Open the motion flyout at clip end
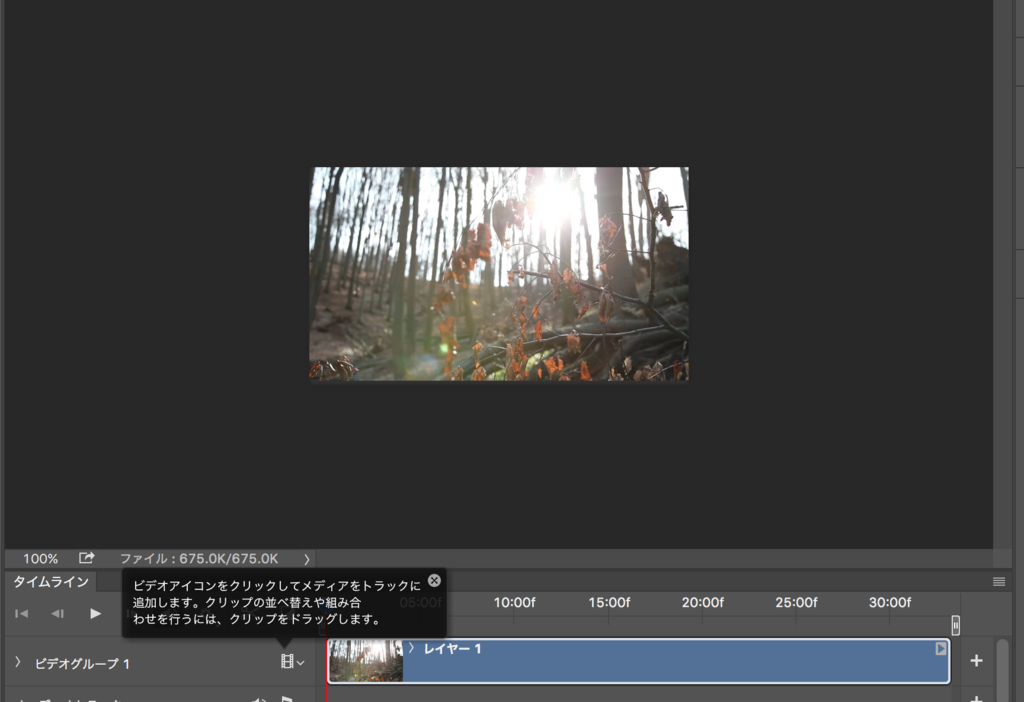The image size is (1024, 702). [x=940, y=648]
